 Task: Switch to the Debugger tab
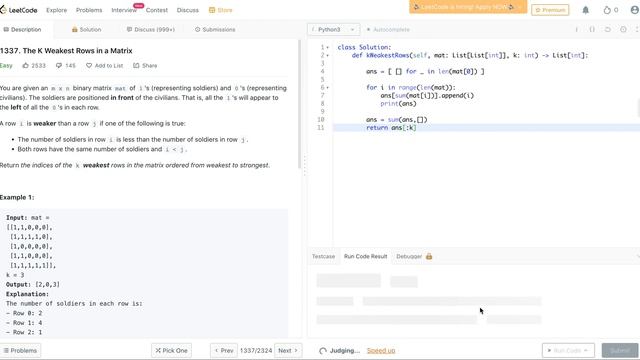click(409, 256)
